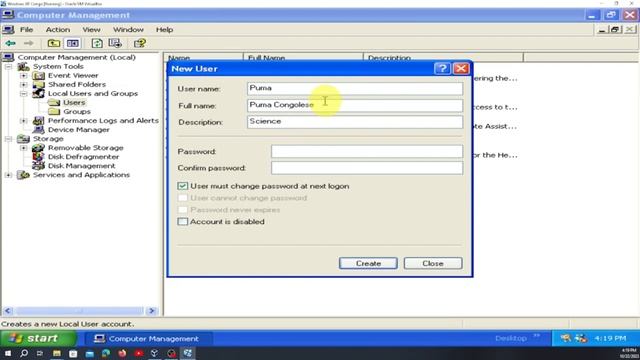Expand the Event Viewer tree node

click(24, 76)
